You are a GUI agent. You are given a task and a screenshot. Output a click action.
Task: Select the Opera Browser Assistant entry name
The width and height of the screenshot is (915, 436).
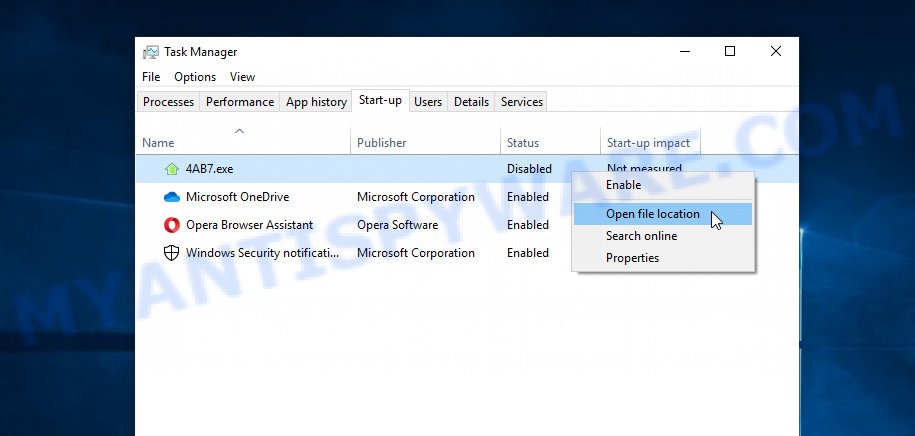click(x=249, y=225)
